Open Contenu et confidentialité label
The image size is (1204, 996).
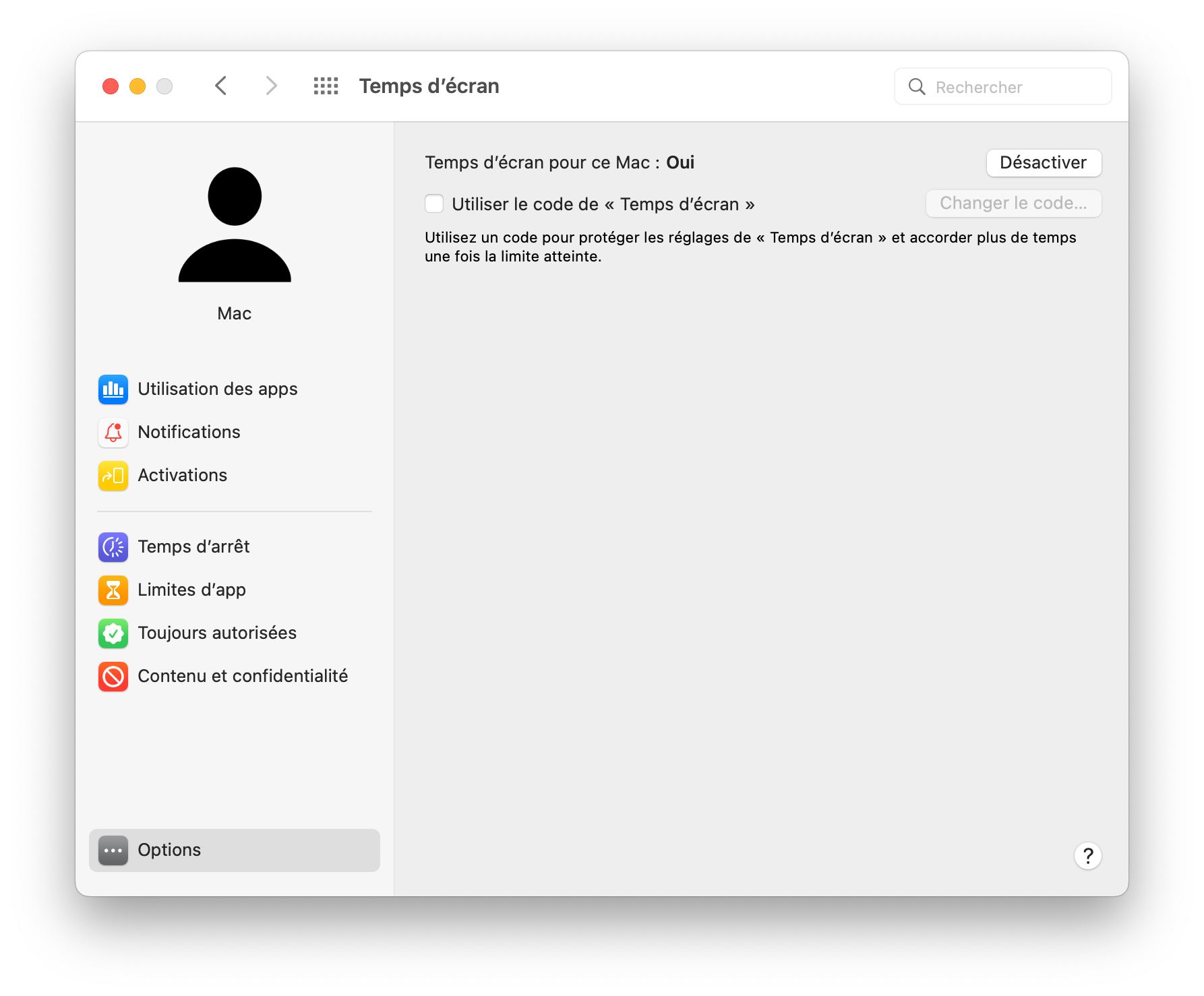(x=243, y=677)
